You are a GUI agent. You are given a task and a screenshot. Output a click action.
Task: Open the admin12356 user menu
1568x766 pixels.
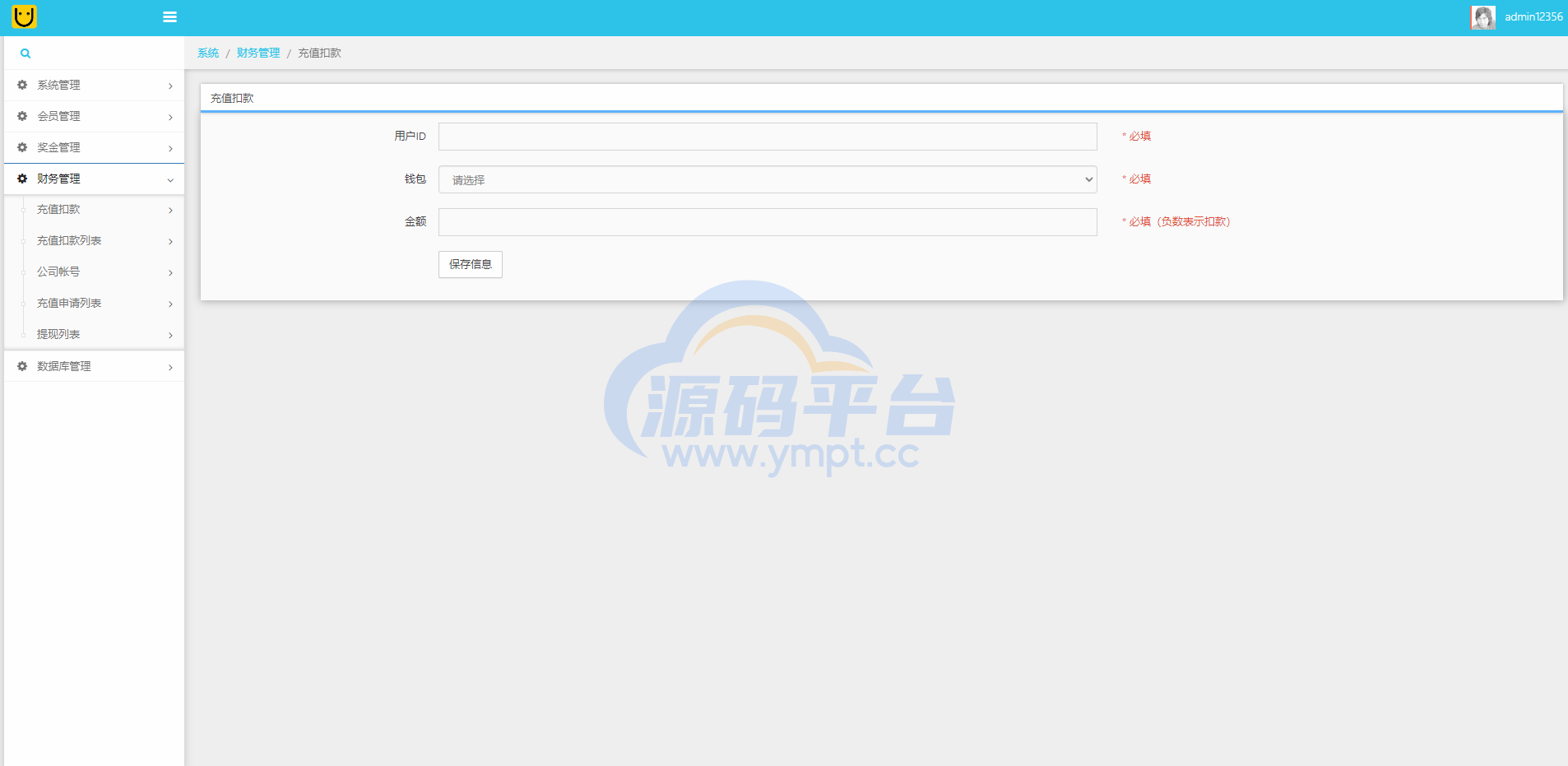(1533, 16)
